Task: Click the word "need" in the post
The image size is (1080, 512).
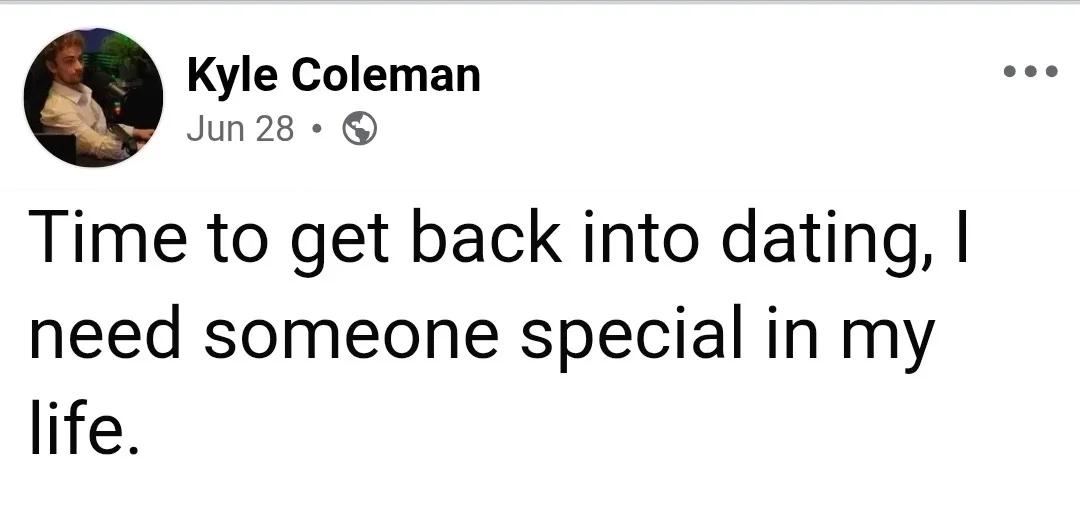Action: (105, 331)
